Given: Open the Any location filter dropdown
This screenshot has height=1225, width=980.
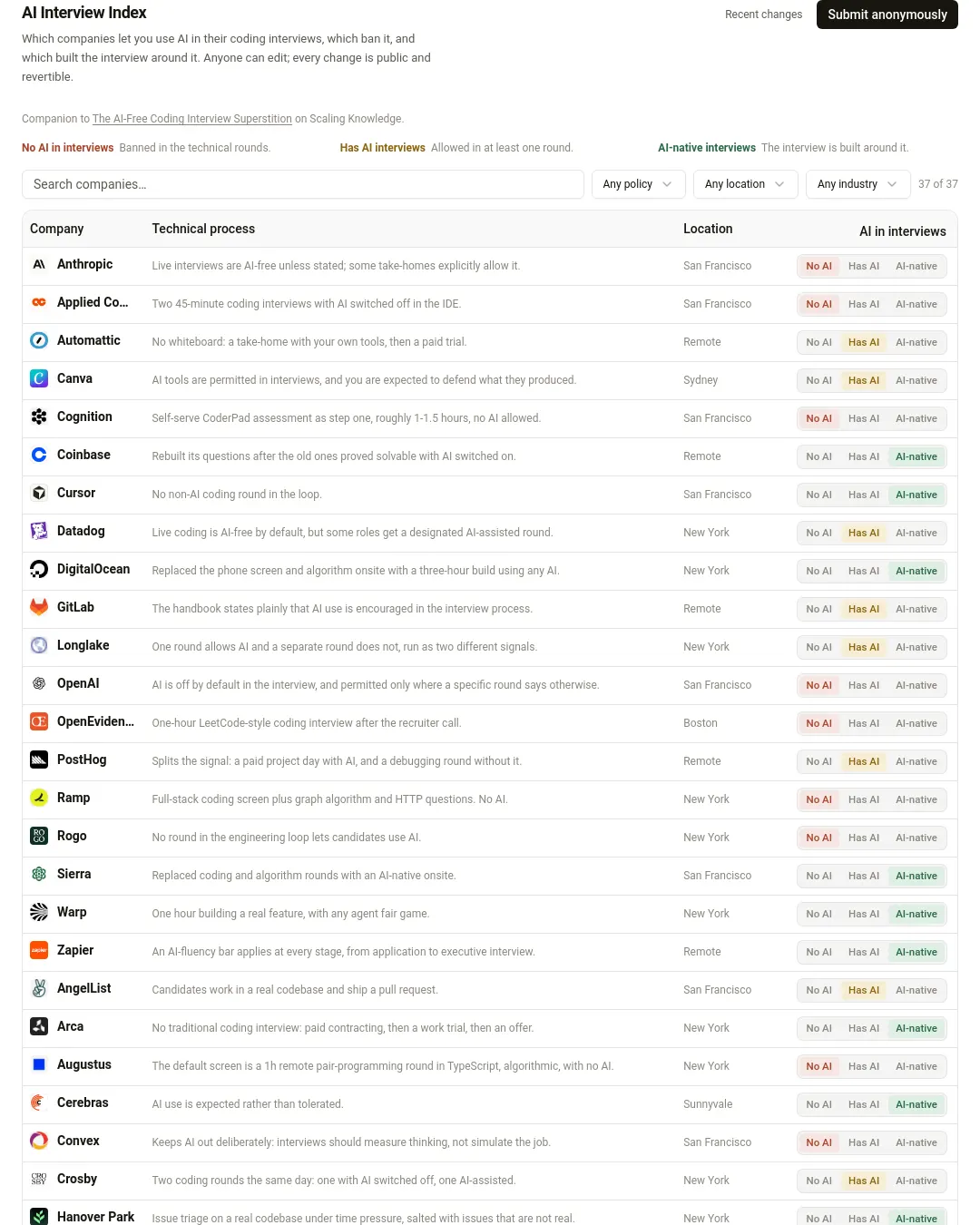Looking at the screenshot, I should [x=745, y=184].
